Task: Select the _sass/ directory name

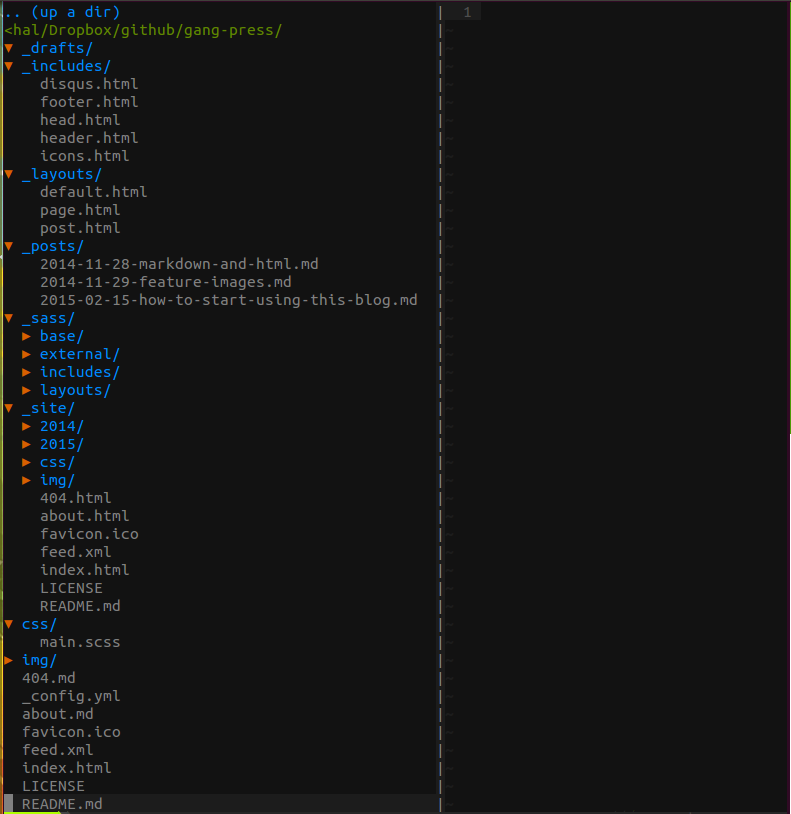Action: pyautogui.click(x=48, y=318)
